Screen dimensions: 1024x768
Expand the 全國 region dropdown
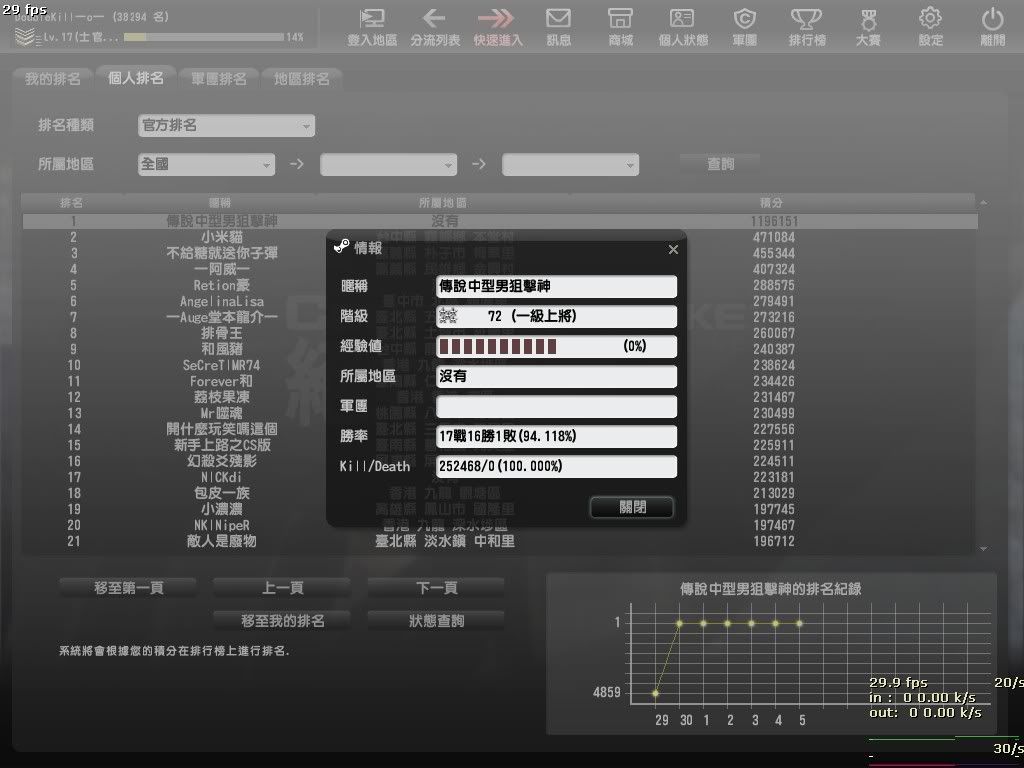point(206,165)
